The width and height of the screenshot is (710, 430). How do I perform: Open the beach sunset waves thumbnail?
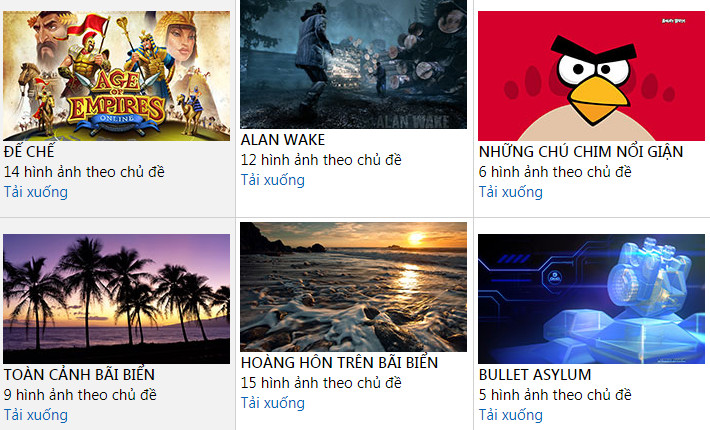point(353,287)
